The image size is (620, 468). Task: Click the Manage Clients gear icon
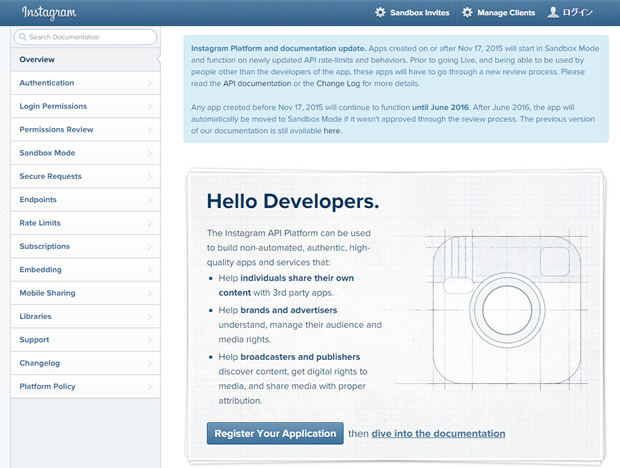click(467, 13)
